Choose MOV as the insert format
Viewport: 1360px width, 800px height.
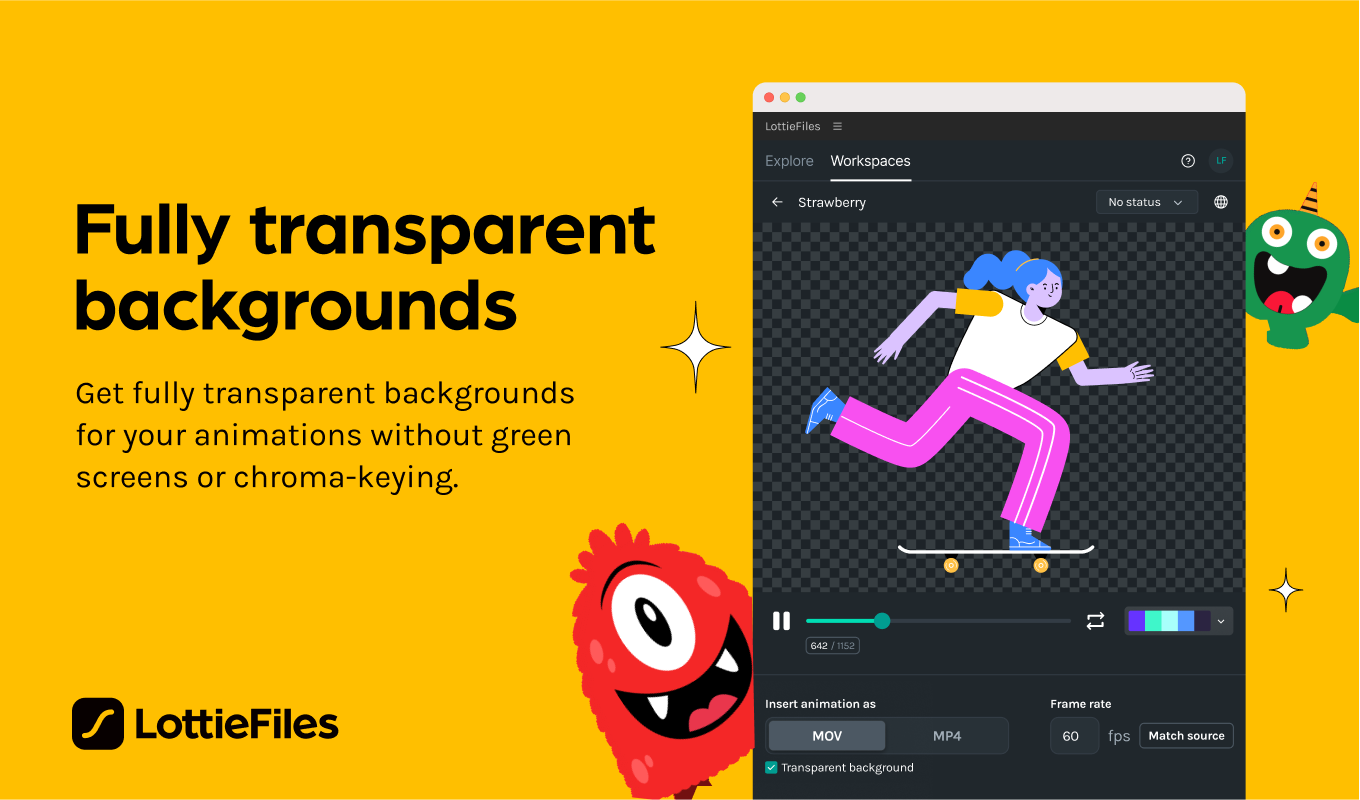coord(827,736)
